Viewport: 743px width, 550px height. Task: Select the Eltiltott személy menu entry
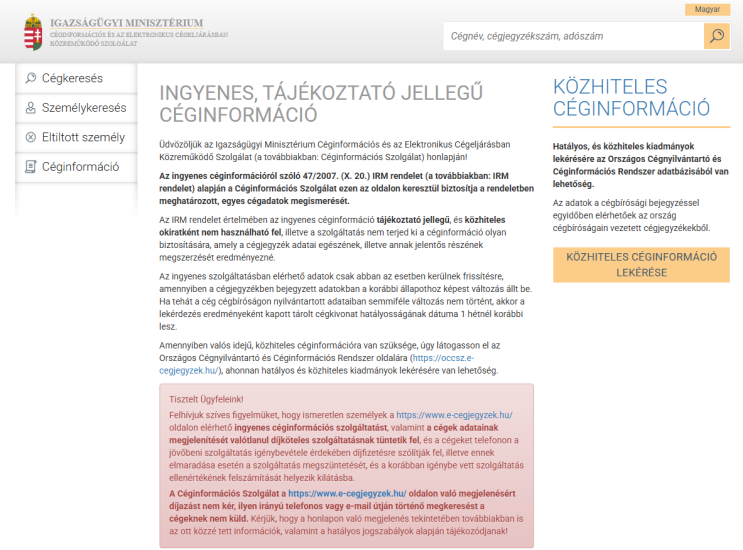point(76,137)
